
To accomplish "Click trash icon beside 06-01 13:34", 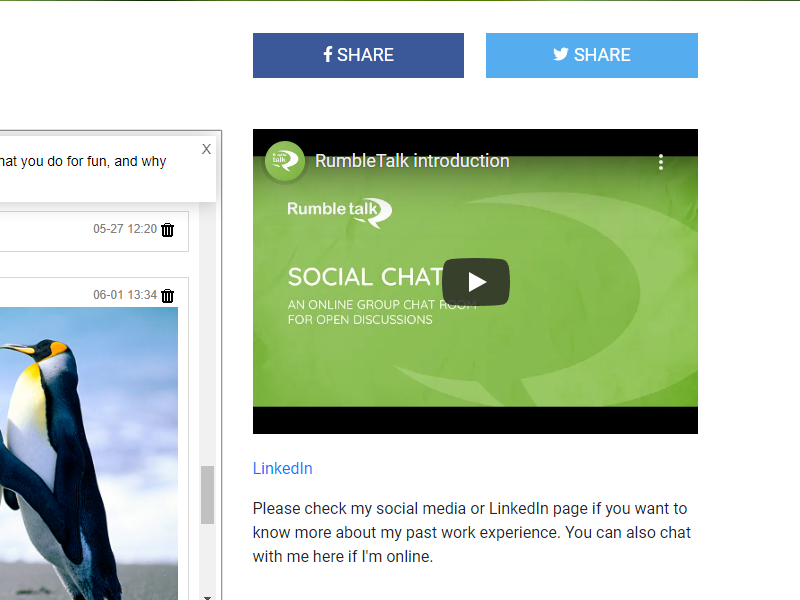I will pyautogui.click(x=168, y=296).
